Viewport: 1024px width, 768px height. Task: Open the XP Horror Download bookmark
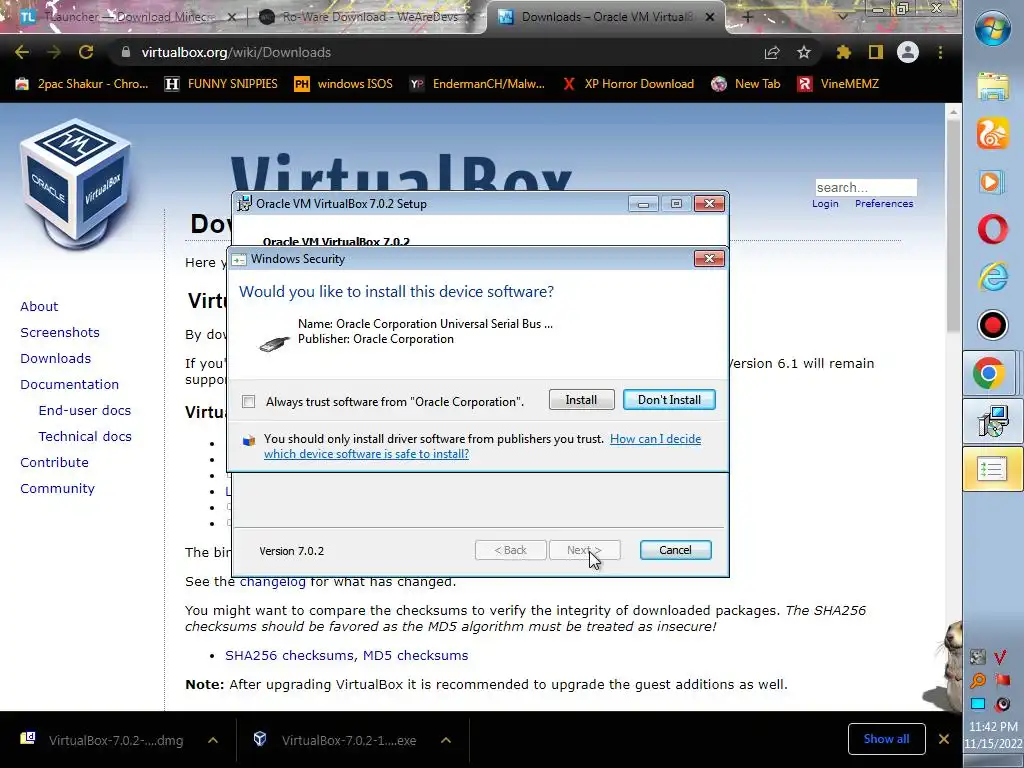pyautogui.click(x=628, y=84)
